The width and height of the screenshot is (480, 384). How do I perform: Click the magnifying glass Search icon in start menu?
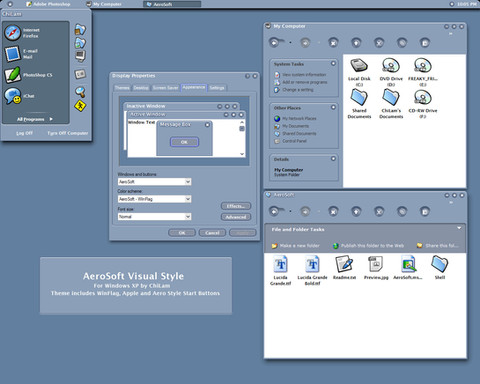(80, 92)
